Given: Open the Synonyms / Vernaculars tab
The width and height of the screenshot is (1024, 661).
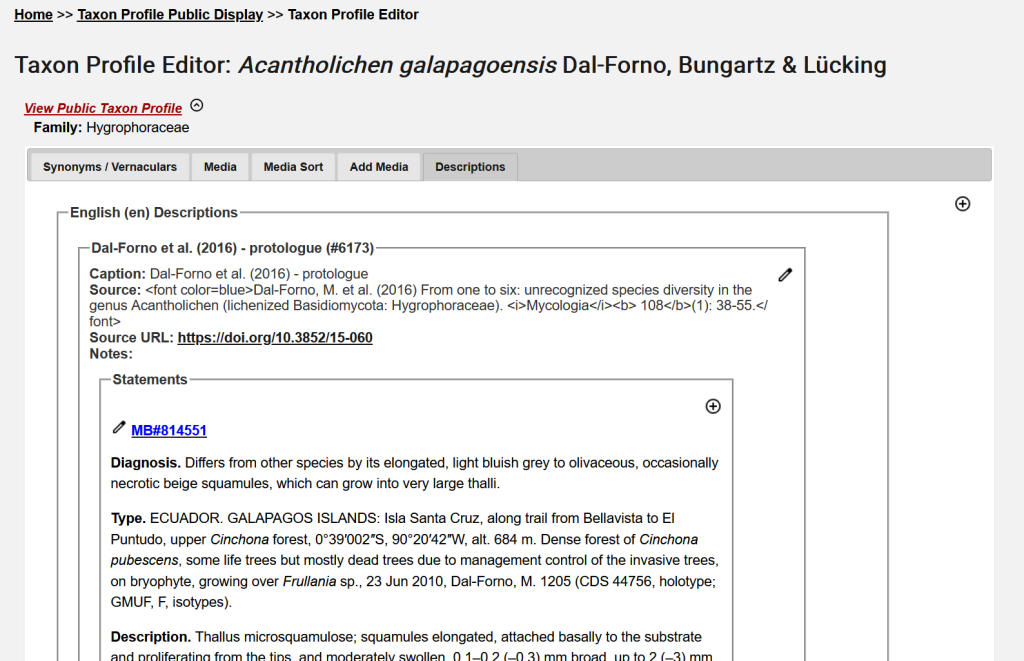Looking at the screenshot, I should (109, 167).
